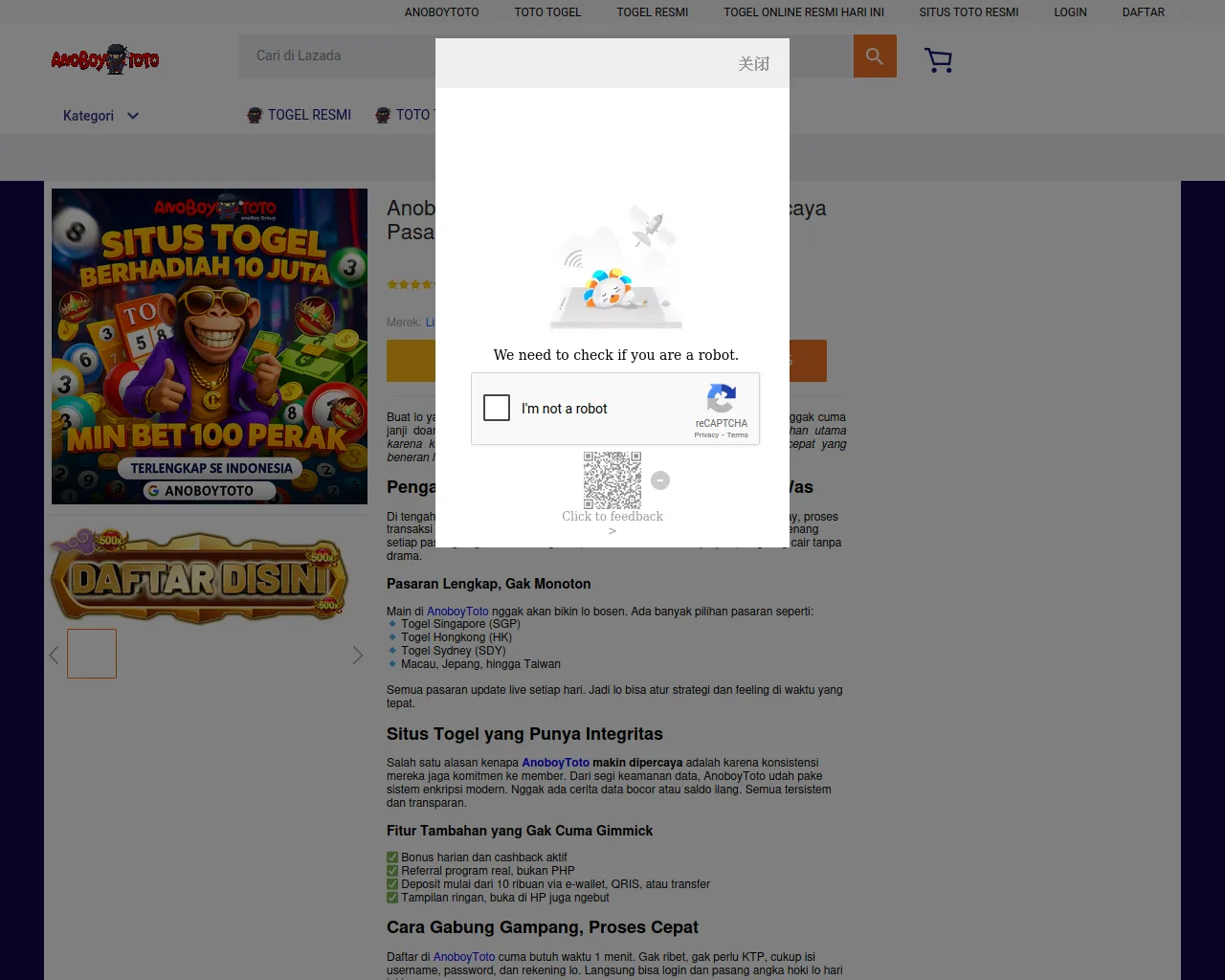This screenshot has height=980, width=1225.
Task: Click the product star rating
Action: 411,284
